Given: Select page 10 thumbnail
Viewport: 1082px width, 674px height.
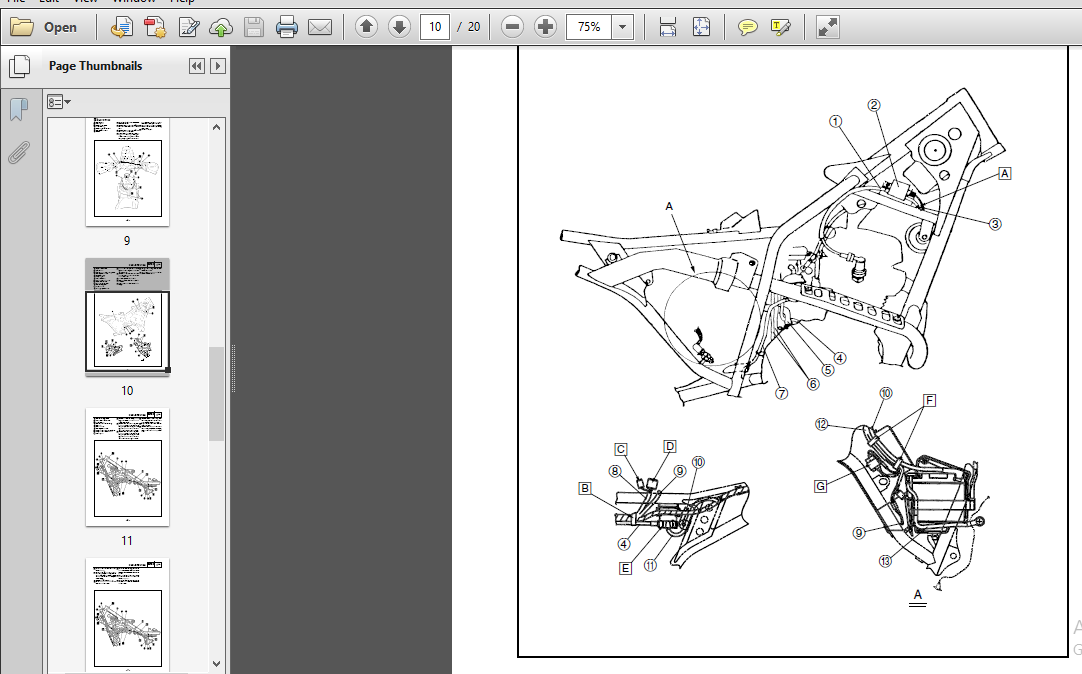Looking at the screenshot, I should point(127,317).
